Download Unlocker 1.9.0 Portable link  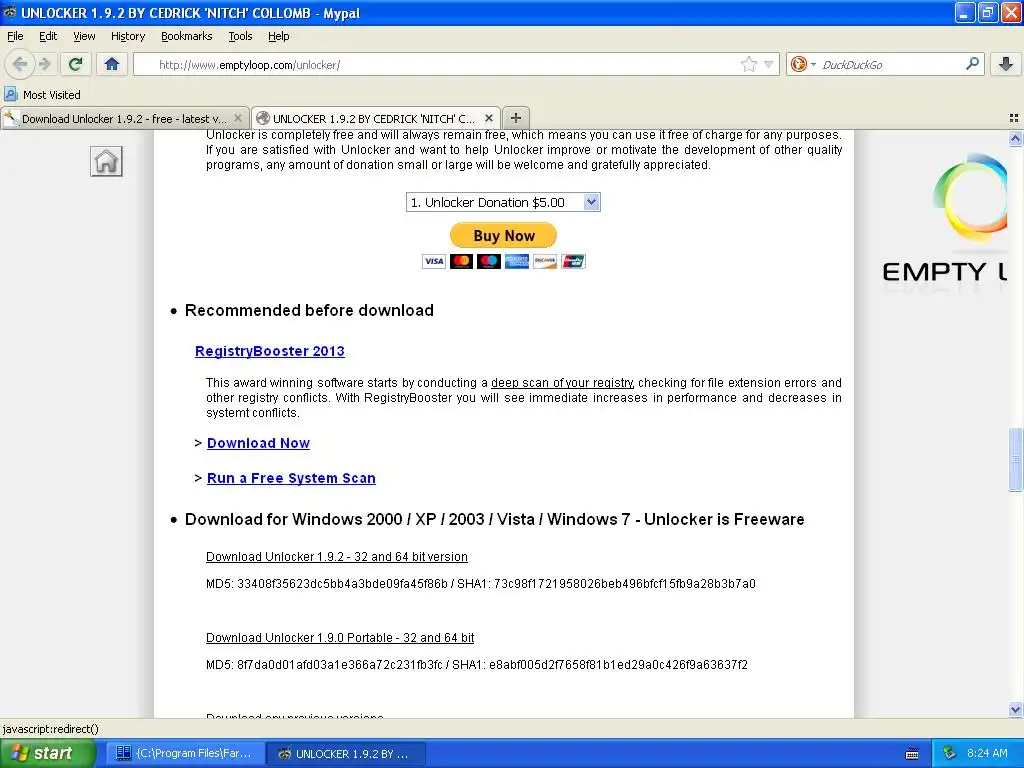[x=340, y=638]
